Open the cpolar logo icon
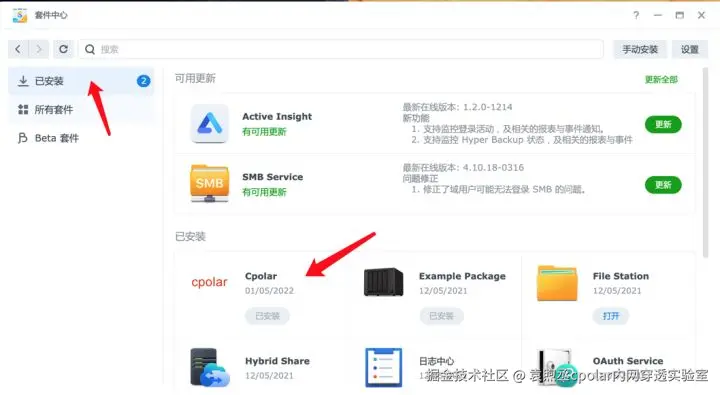This screenshot has height=395, width=720. 209,282
